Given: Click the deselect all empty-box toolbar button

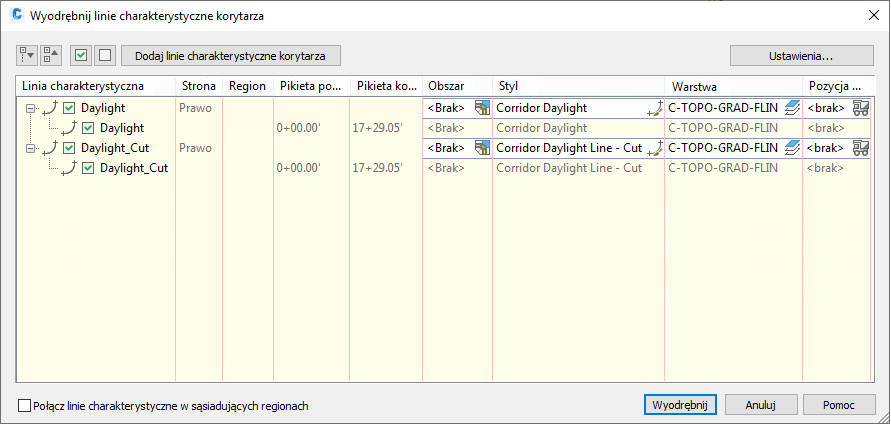Looking at the screenshot, I should pos(103,55).
